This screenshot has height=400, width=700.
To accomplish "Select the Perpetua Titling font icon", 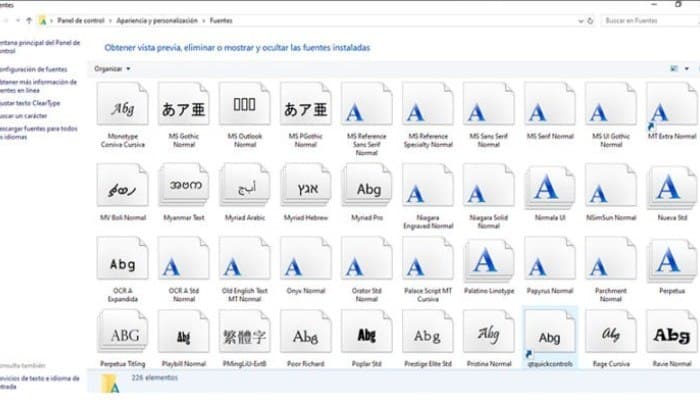I will [x=122, y=332].
